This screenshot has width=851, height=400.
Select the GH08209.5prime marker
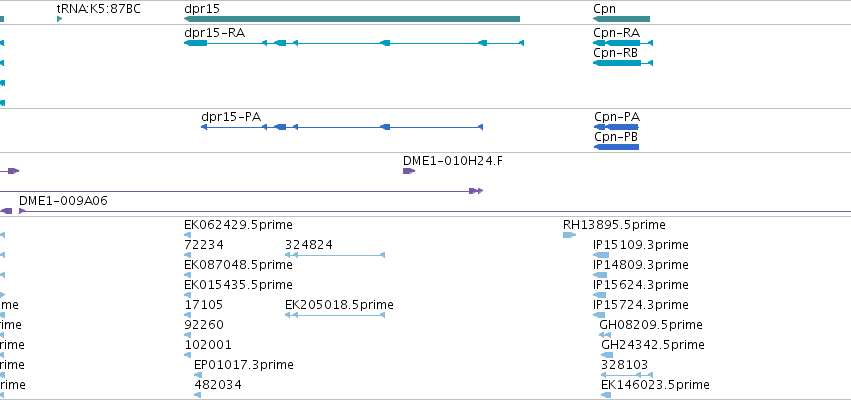(x=605, y=335)
